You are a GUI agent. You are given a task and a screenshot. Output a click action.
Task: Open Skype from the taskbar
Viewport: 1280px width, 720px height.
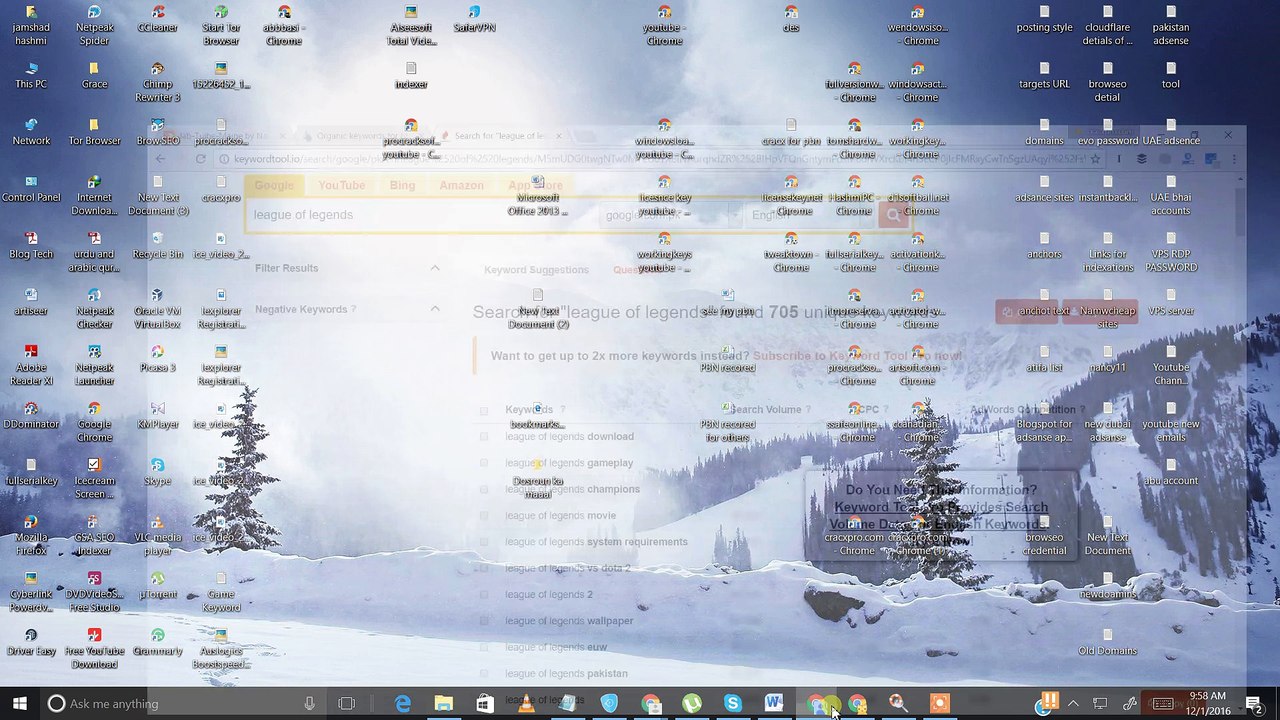[x=733, y=704]
